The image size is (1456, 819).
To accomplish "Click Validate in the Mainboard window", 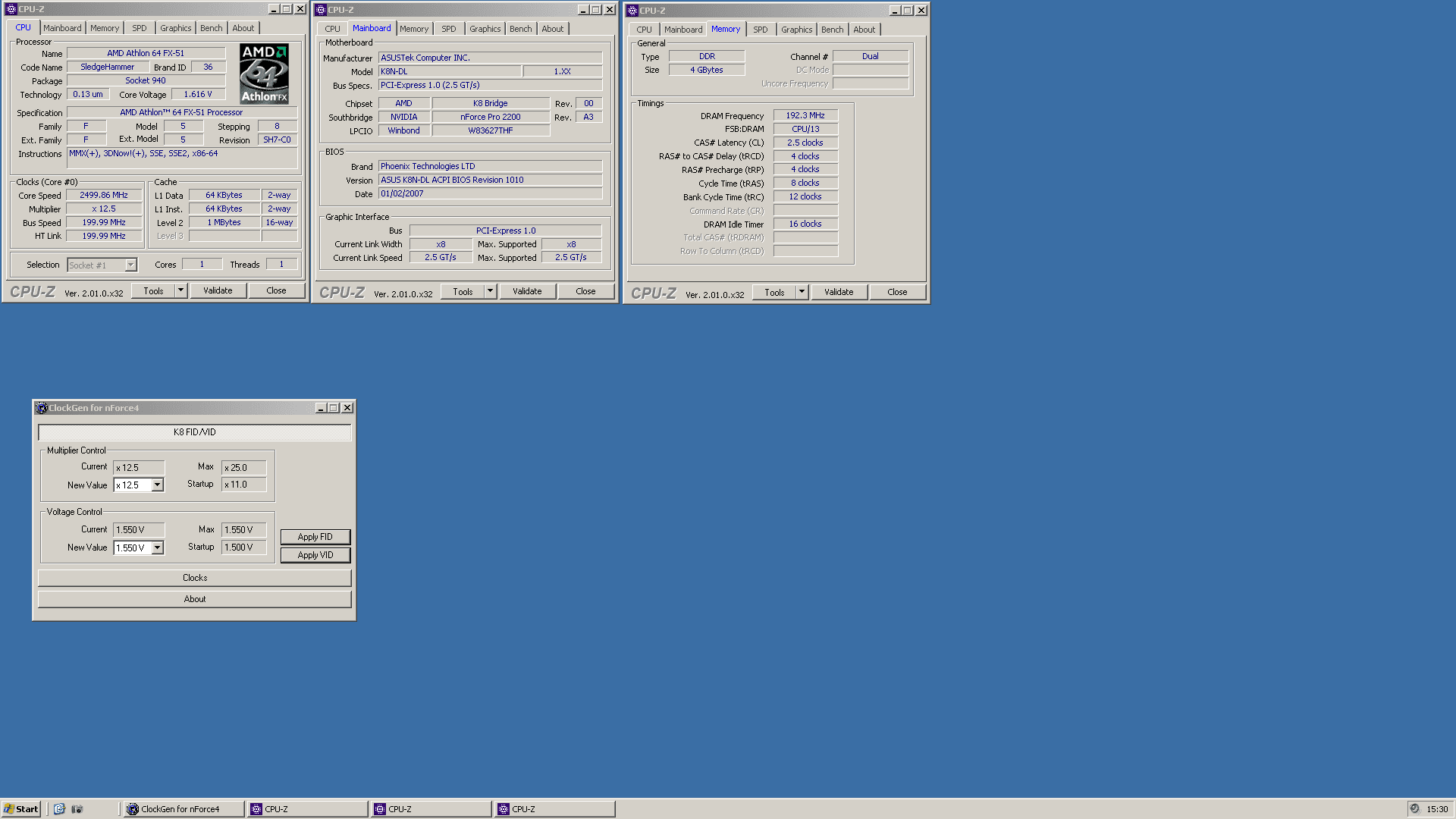I will coord(527,291).
